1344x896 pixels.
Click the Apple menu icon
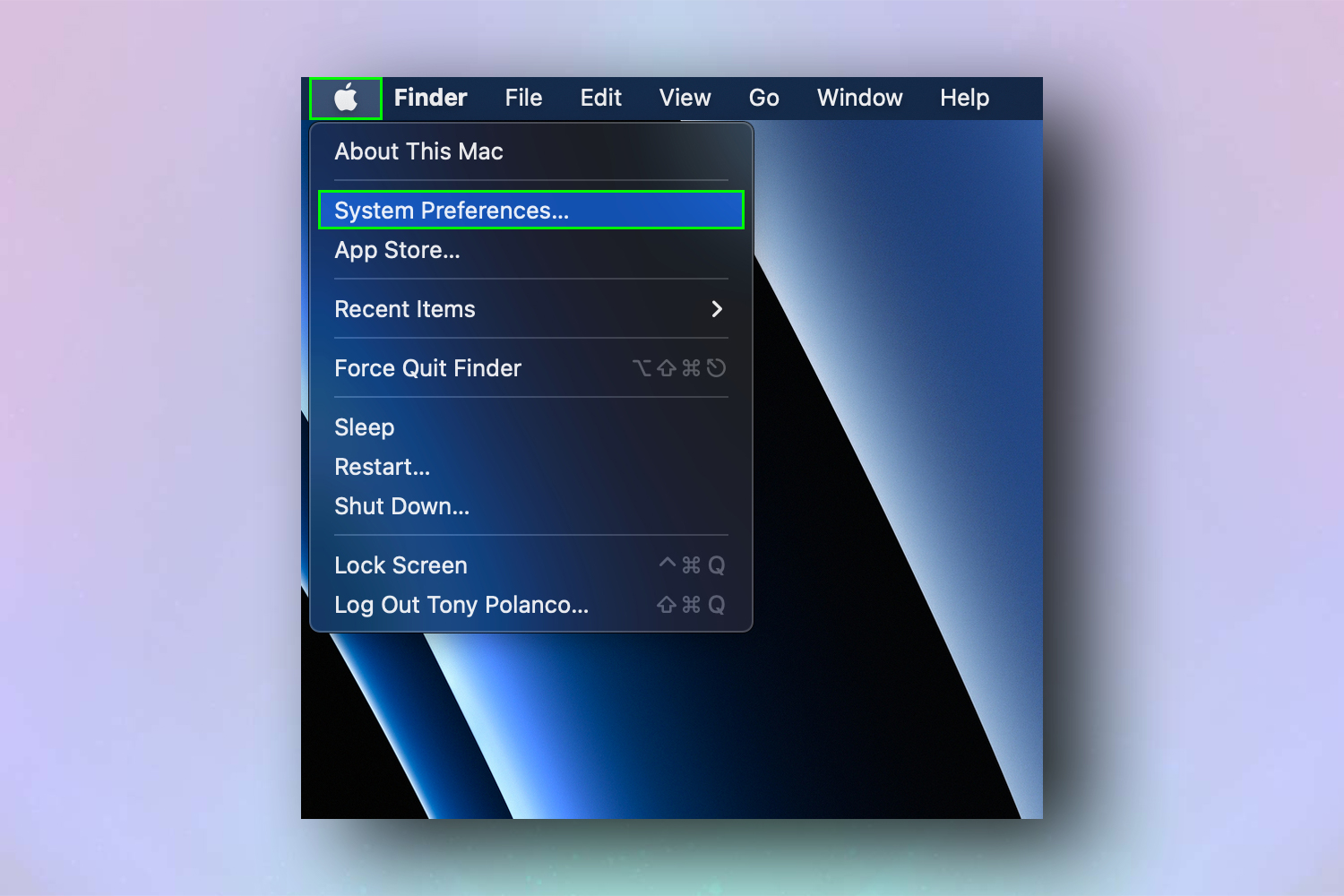point(345,98)
